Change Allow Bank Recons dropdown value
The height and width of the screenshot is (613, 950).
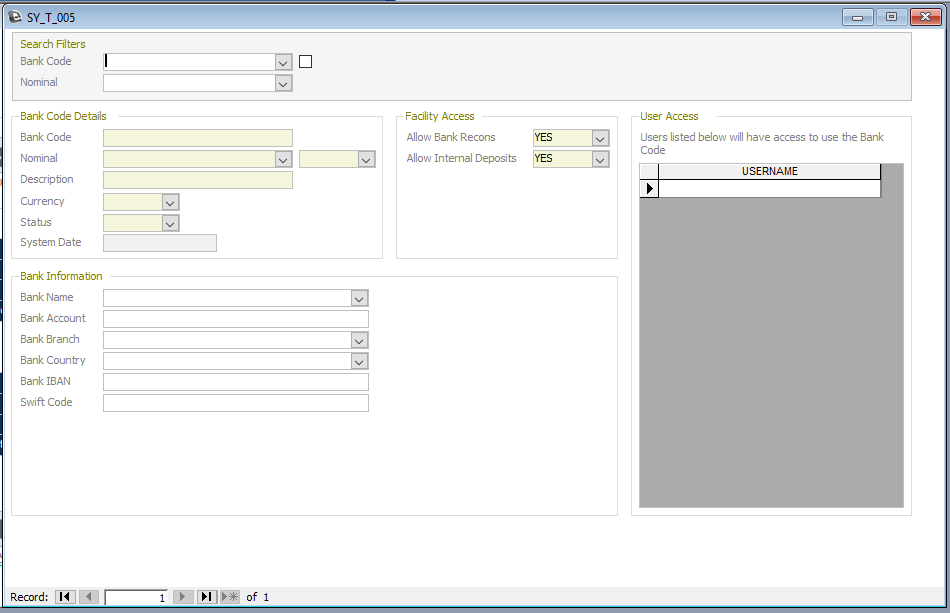pyautogui.click(x=600, y=138)
